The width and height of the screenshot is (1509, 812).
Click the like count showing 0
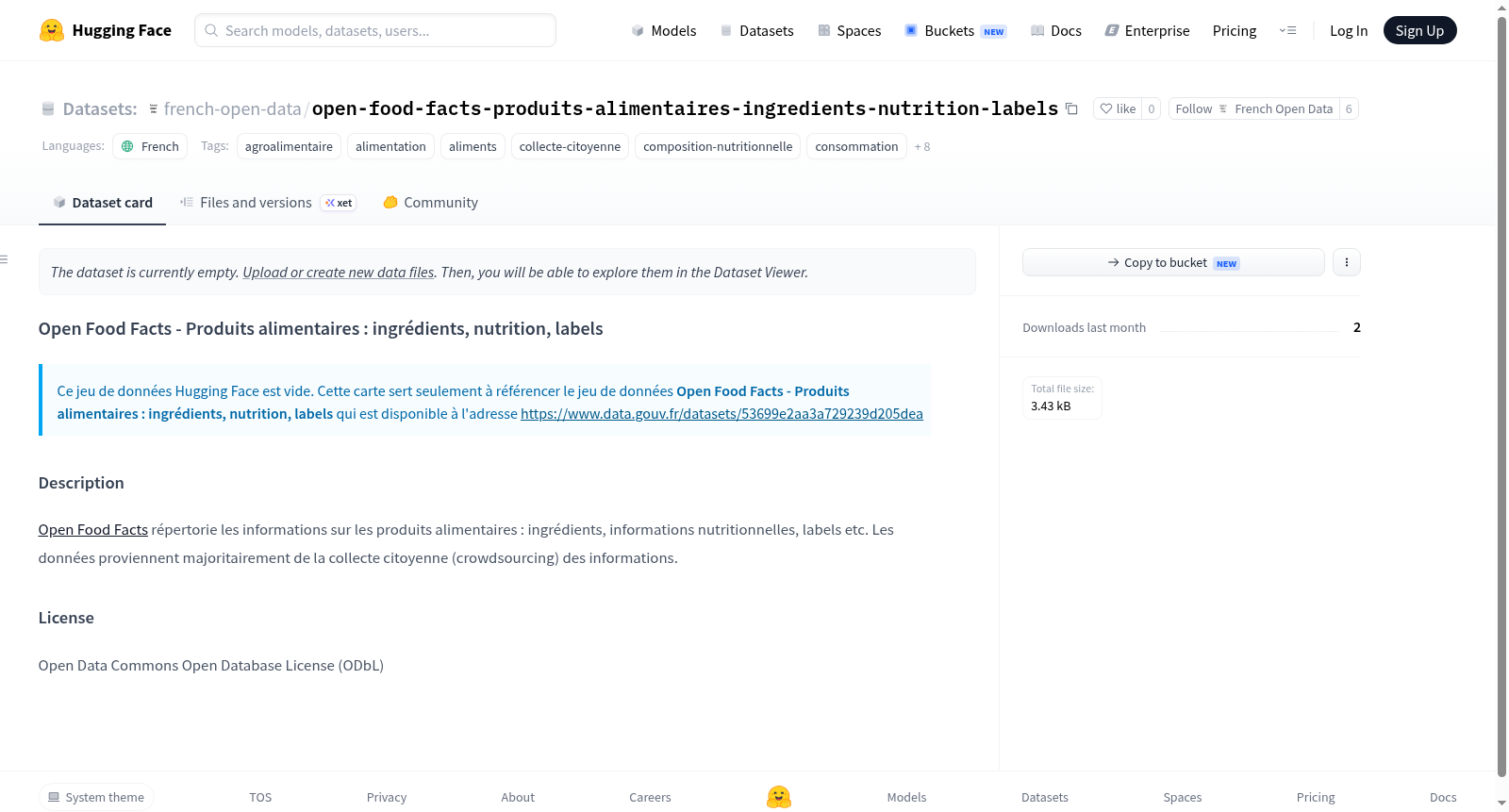pyautogui.click(x=1151, y=108)
